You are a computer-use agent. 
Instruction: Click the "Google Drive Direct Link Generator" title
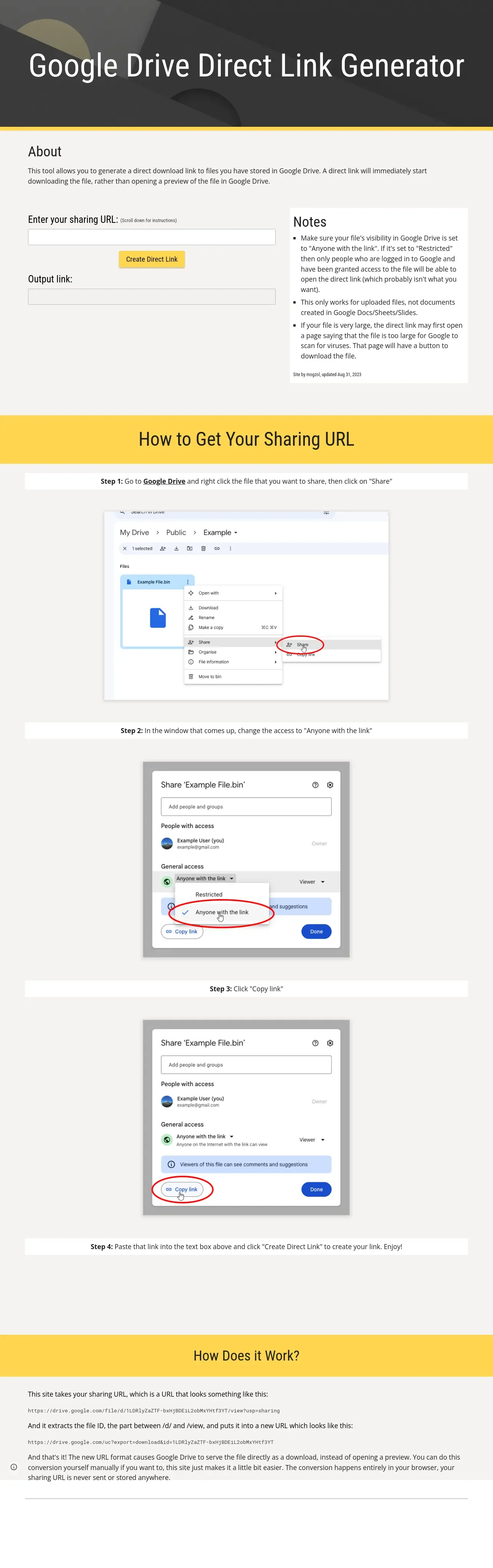(x=246, y=66)
